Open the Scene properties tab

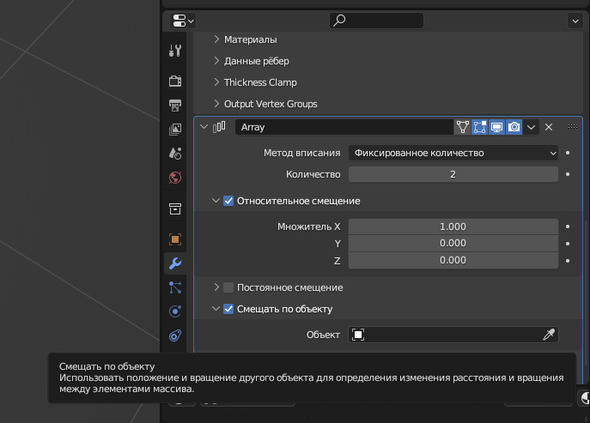(x=175, y=153)
